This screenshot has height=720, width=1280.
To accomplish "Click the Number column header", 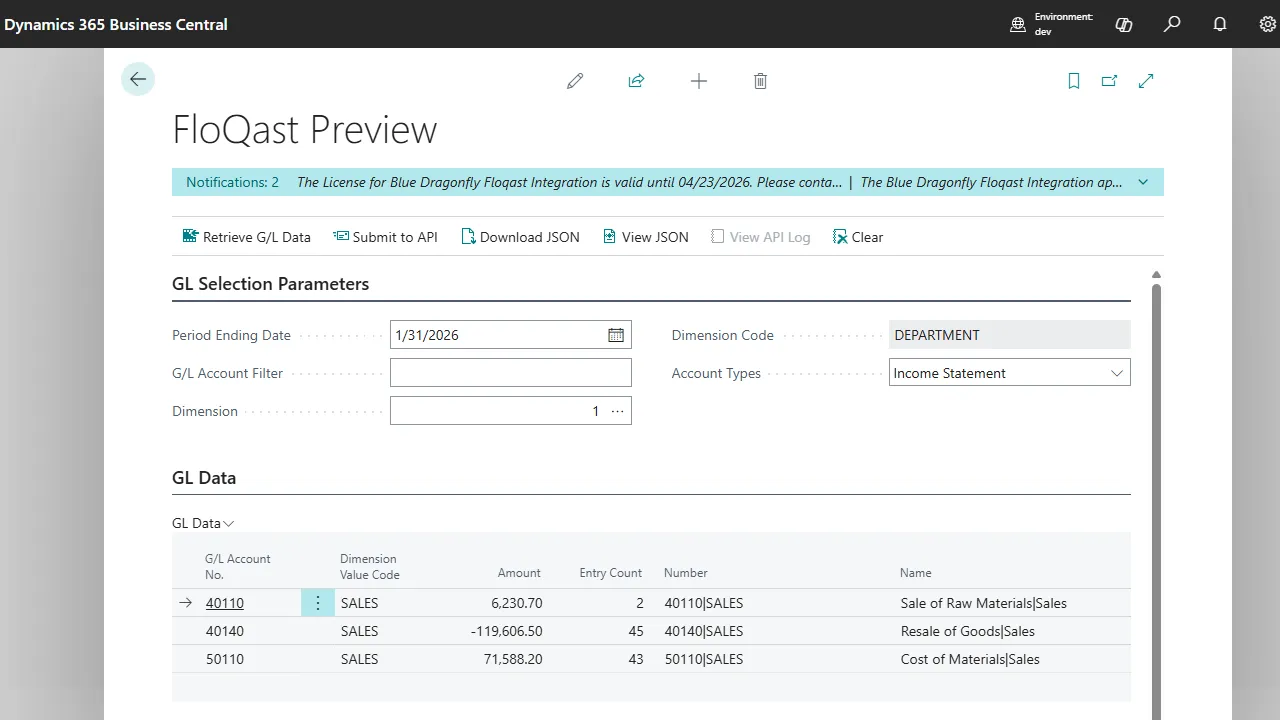I will (686, 573).
